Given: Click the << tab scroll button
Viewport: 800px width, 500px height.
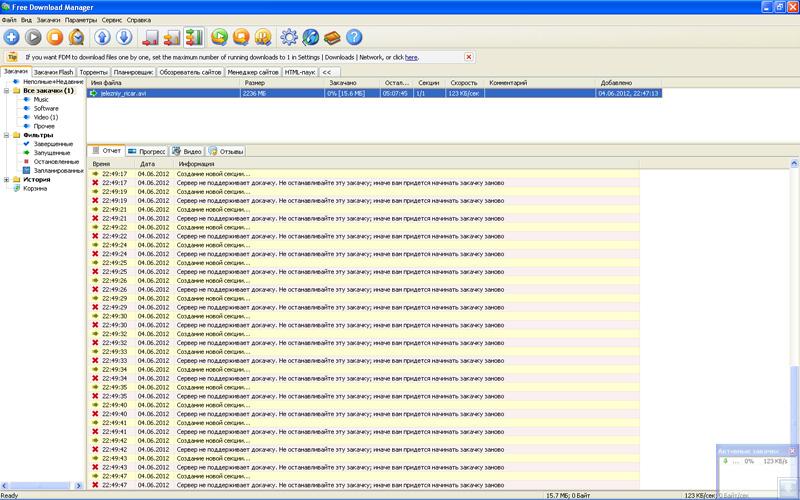Looking at the screenshot, I should [x=327, y=72].
